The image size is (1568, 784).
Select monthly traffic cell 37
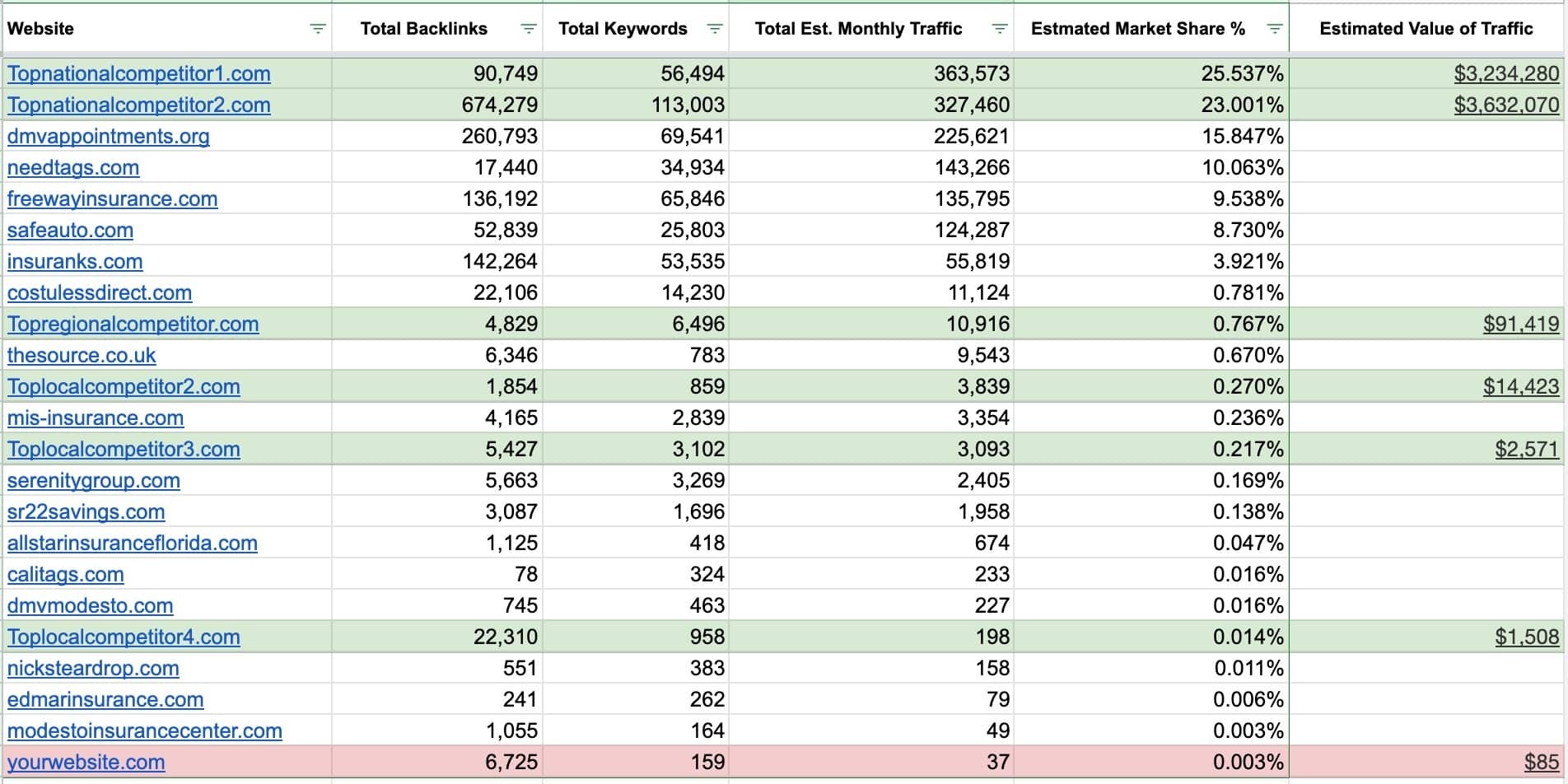[871, 763]
